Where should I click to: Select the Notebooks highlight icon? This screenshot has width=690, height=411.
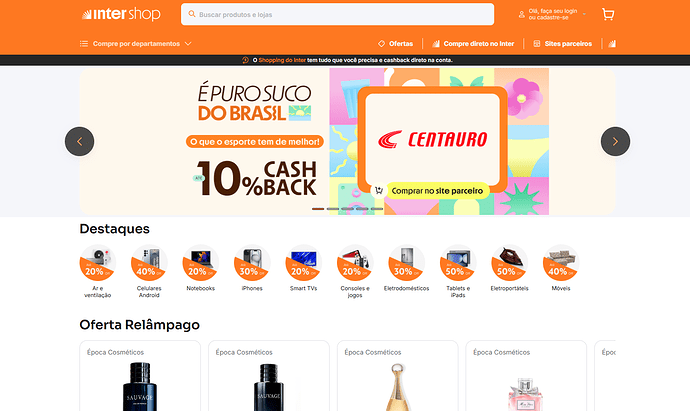click(201, 263)
